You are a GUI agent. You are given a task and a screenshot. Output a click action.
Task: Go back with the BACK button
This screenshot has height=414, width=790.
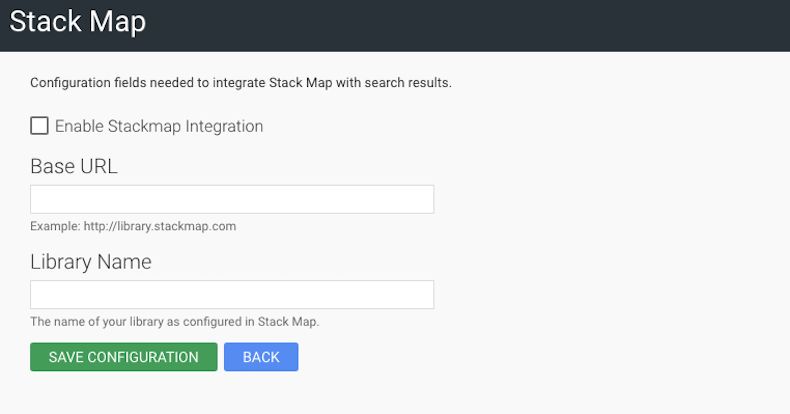point(261,357)
